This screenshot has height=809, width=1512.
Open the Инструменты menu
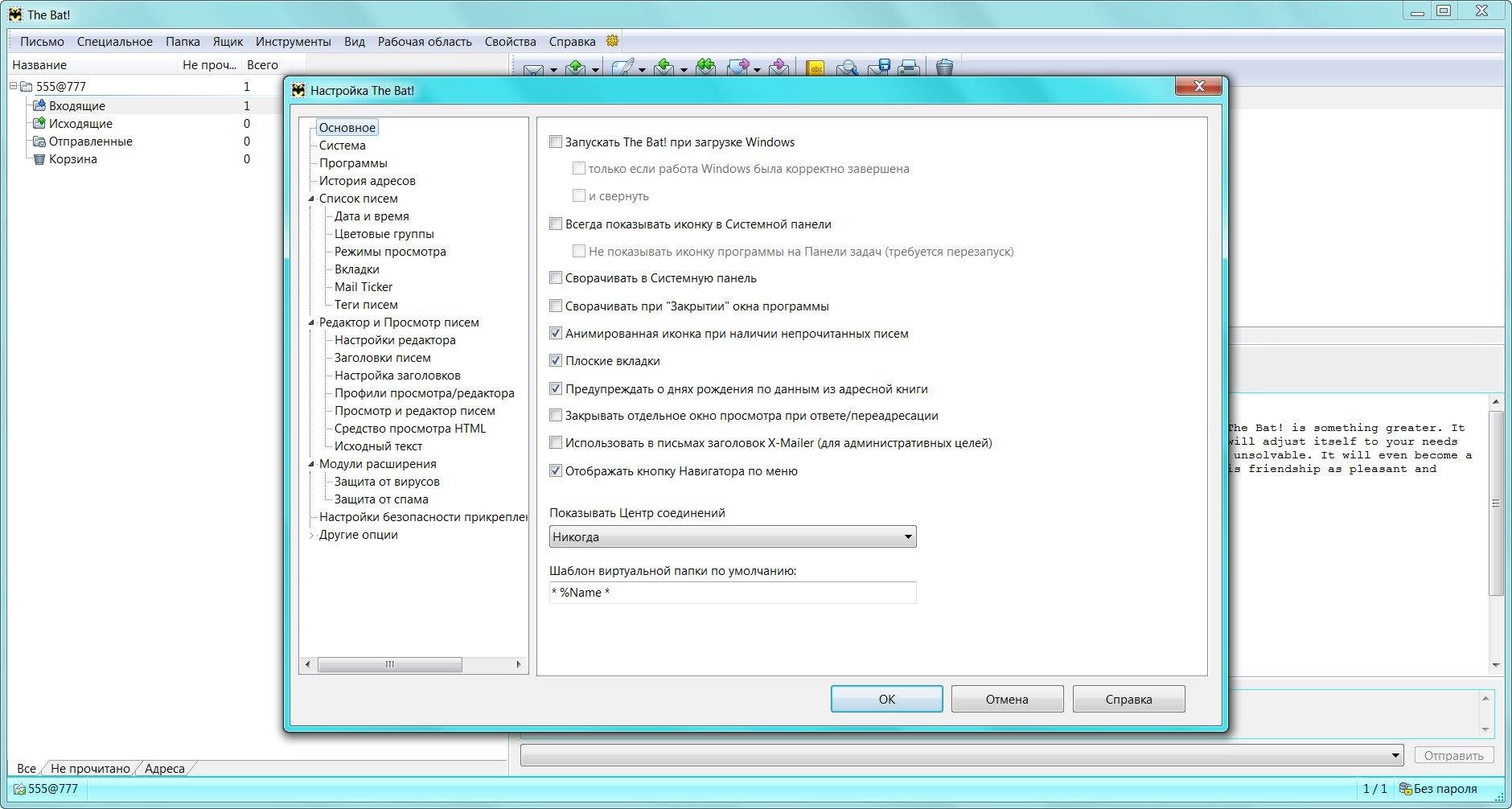(293, 41)
